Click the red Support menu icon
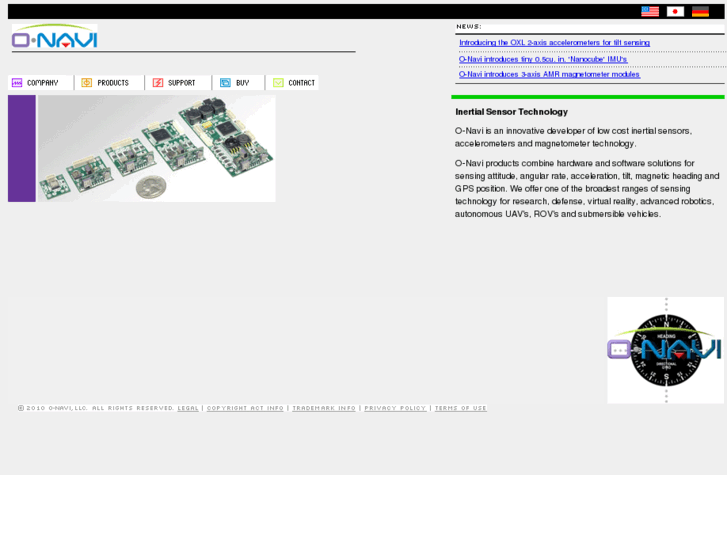Image resolution: width=727 pixels, height=545 pixels. click(x=158, y=83)
